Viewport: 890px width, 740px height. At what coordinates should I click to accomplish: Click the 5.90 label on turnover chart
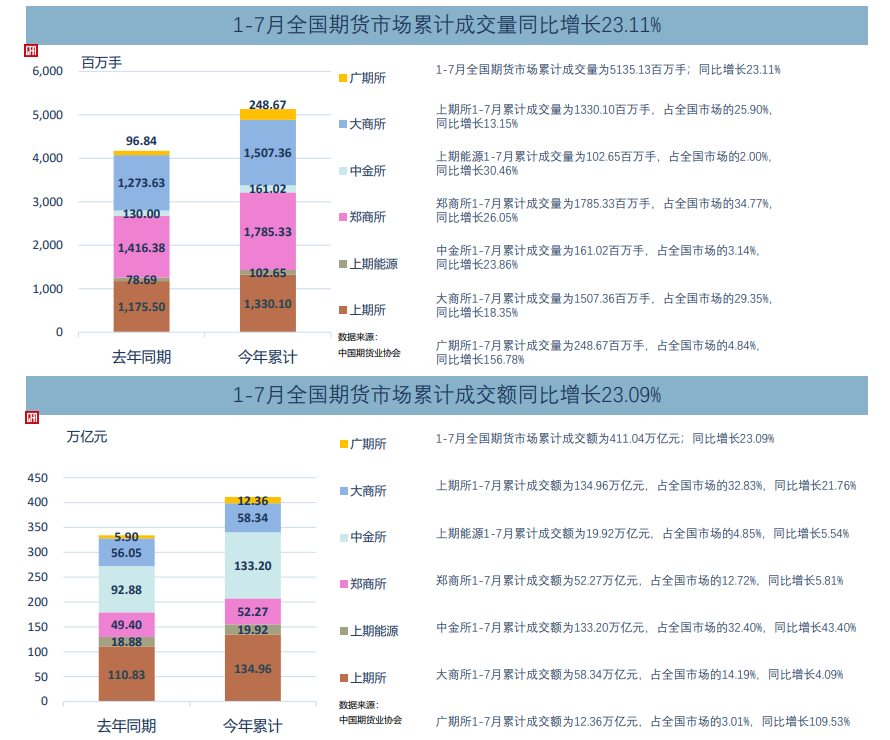(126, 537)
